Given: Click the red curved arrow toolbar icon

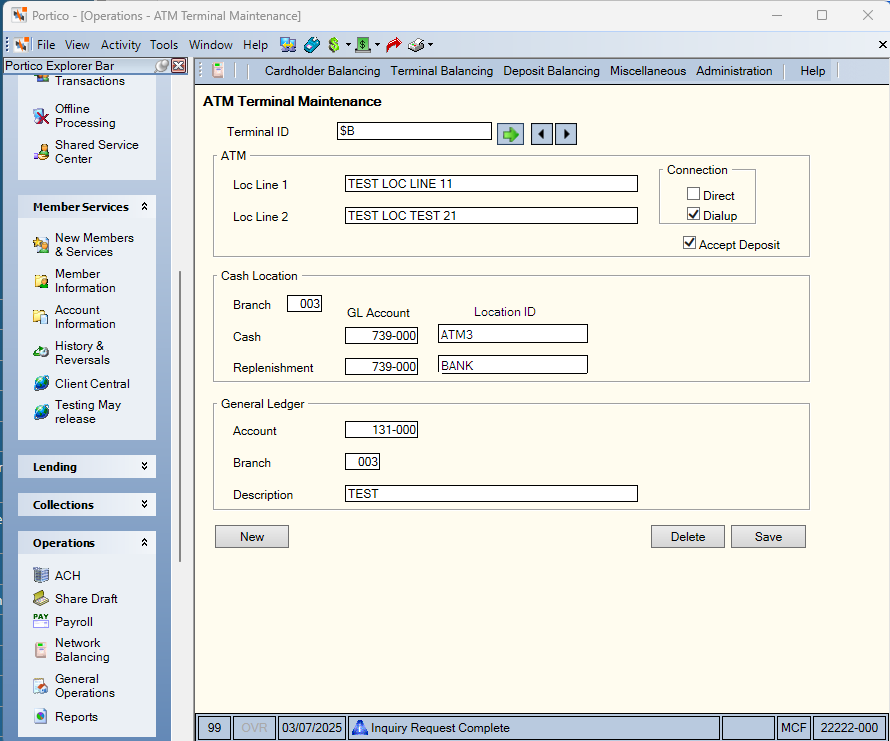Looking at the screenshot, I should coord(393,44).
